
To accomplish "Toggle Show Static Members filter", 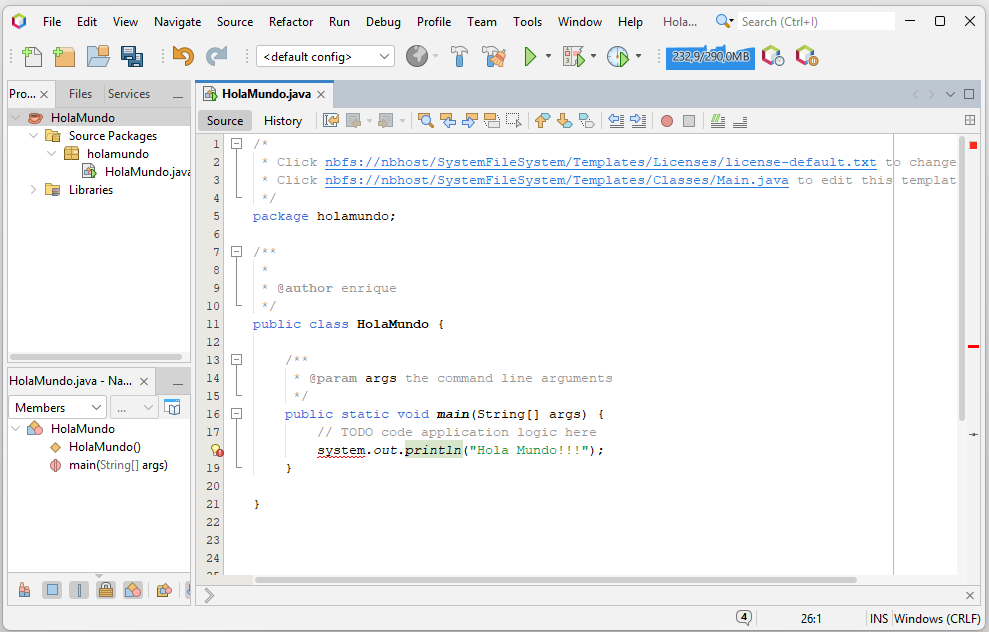I will 79,590.
